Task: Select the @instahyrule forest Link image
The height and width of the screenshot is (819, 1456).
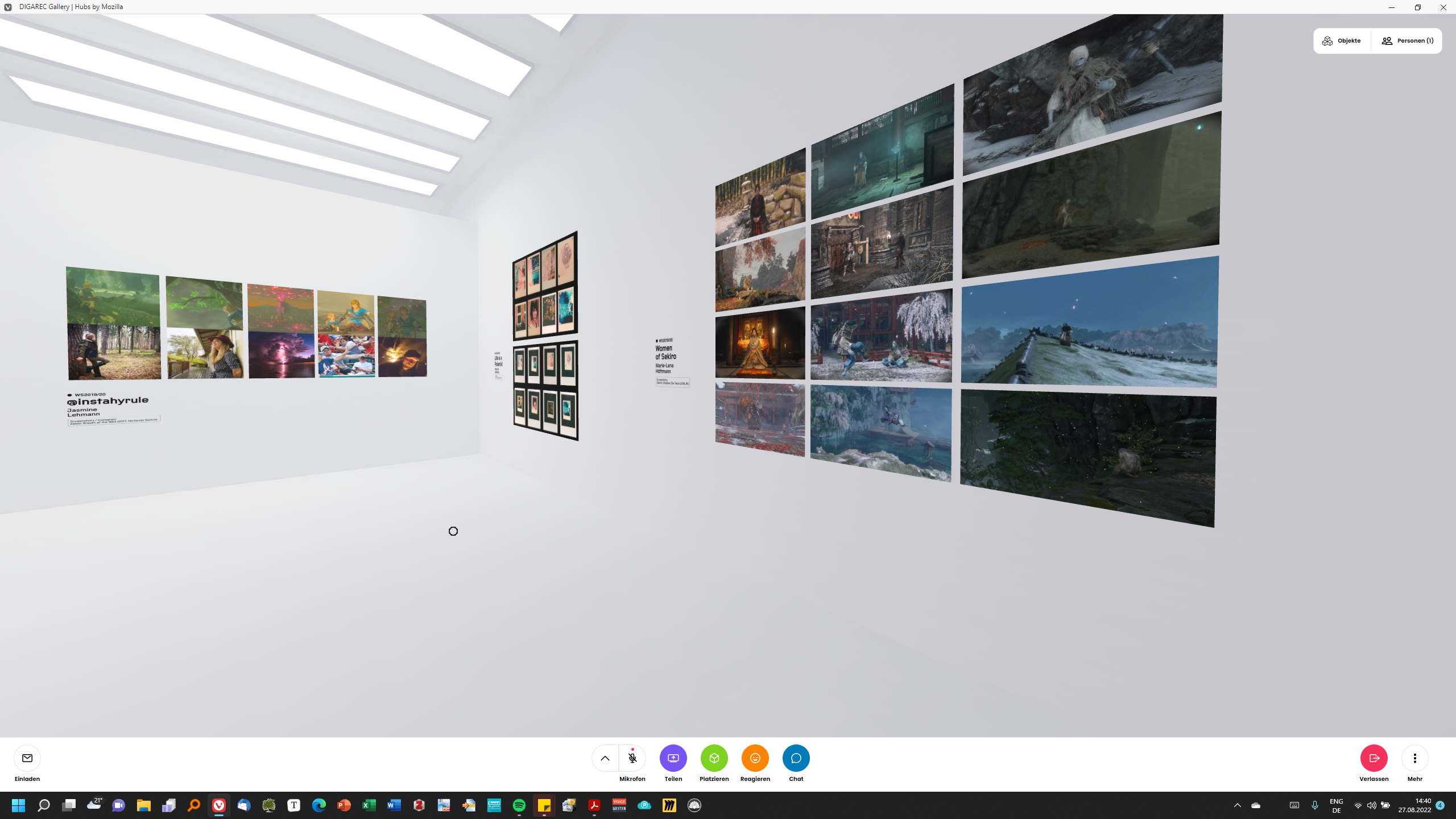Action: (113, 296)
